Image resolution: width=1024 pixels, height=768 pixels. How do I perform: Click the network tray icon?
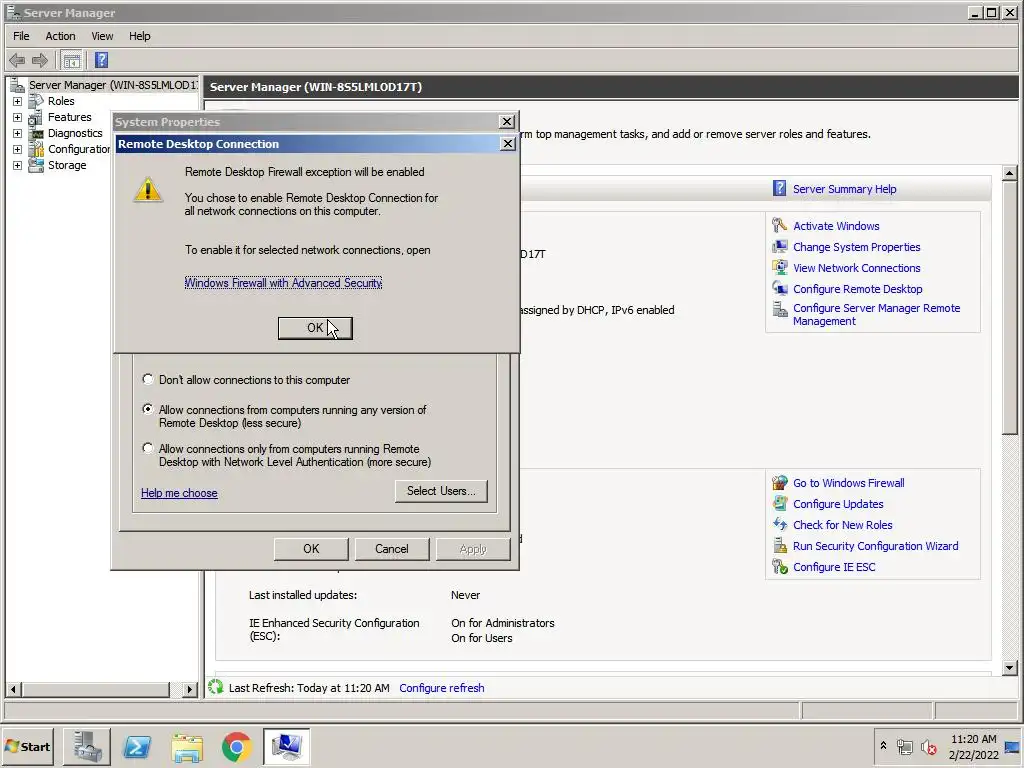(904, 747)
